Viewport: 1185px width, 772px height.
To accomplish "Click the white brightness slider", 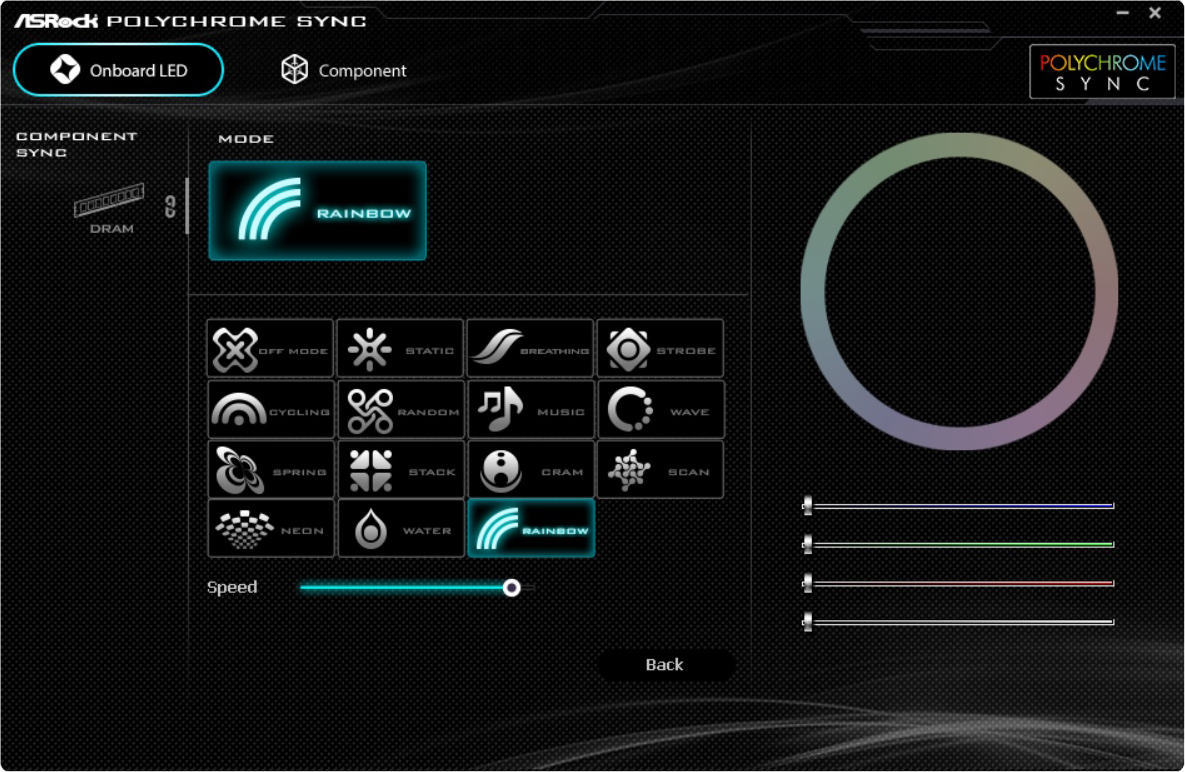I will click(x=958, y=622).
